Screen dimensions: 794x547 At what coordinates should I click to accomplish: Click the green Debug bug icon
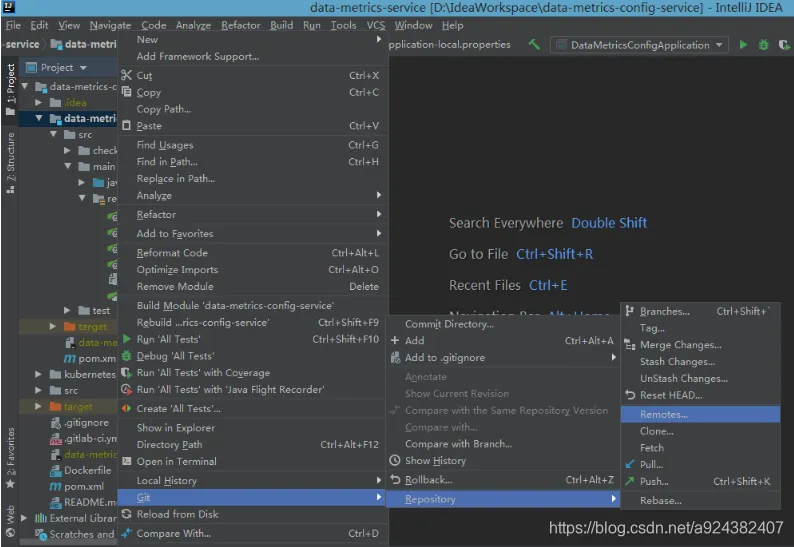pyautogui.click(x=763, y=45)
